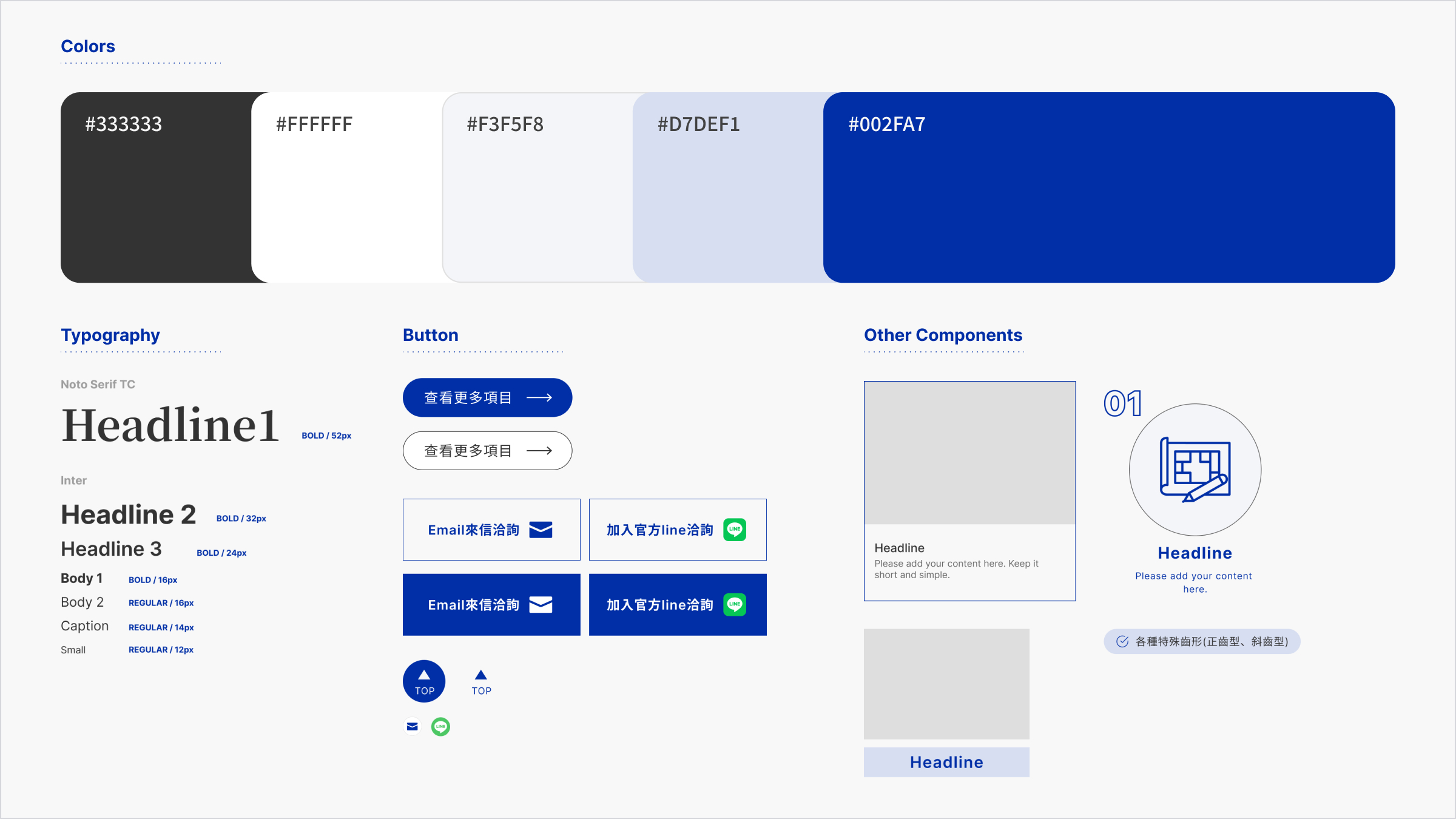The image size is (1456, 819).
Task: Select the #FFFFFF white color swatch
Action: coord(347,187)
